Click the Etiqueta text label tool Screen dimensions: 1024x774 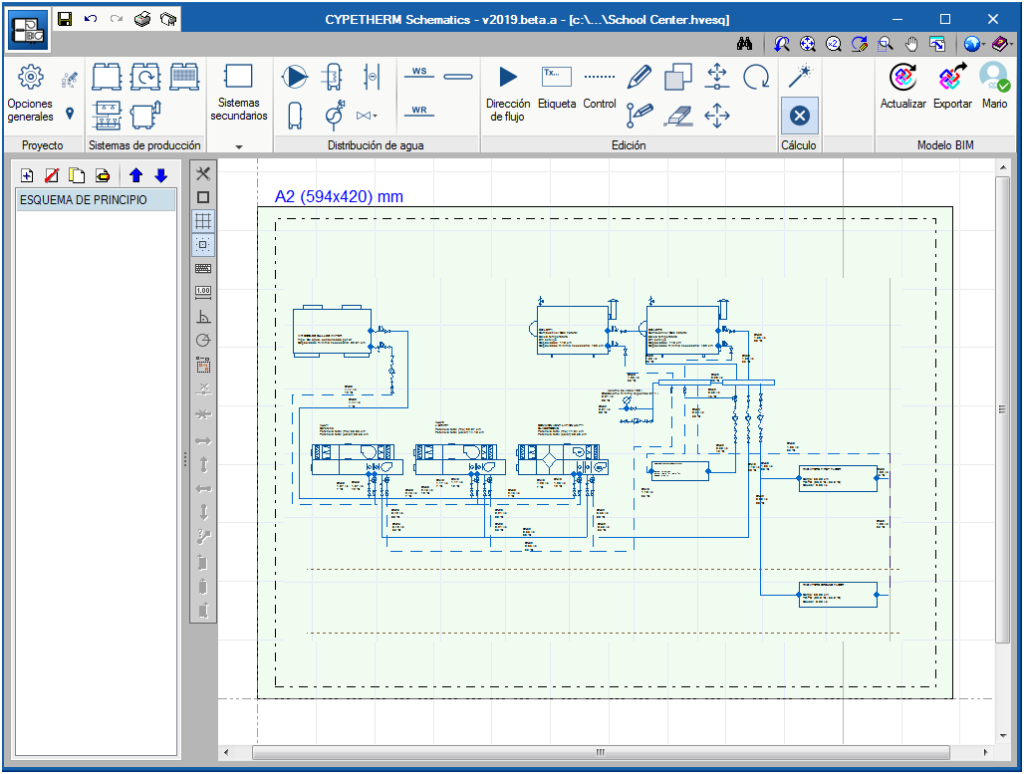click(557, 77)
